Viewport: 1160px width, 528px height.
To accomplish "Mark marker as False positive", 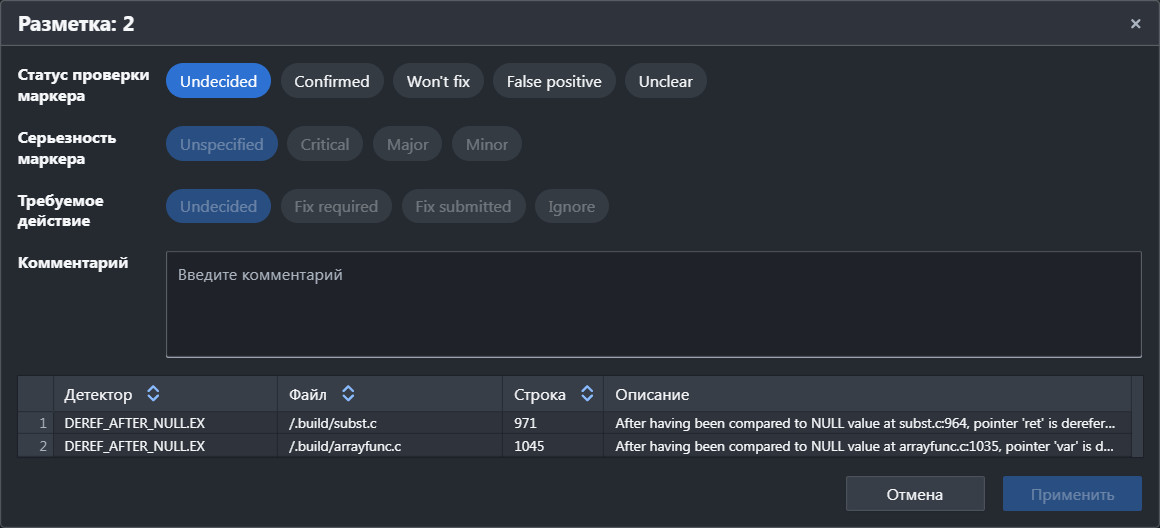I will 554,82.
